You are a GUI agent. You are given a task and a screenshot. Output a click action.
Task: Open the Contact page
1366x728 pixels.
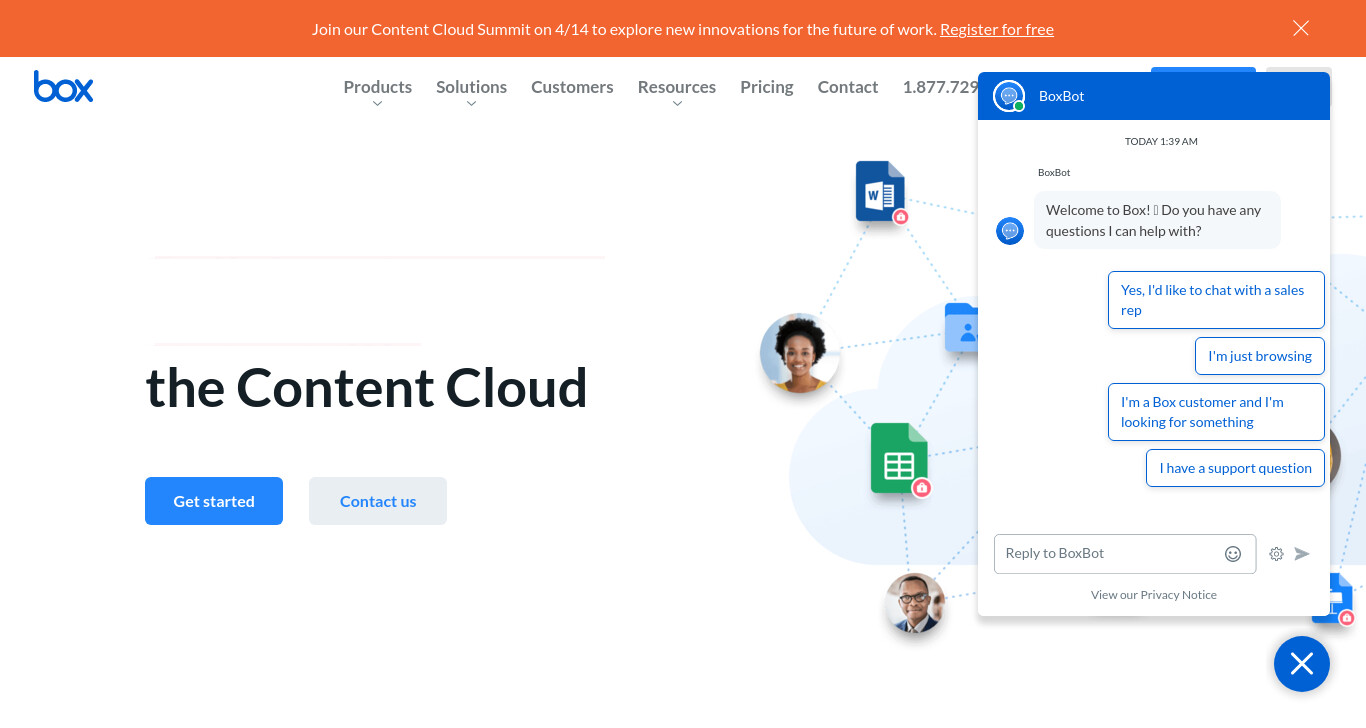coord(848,87)
